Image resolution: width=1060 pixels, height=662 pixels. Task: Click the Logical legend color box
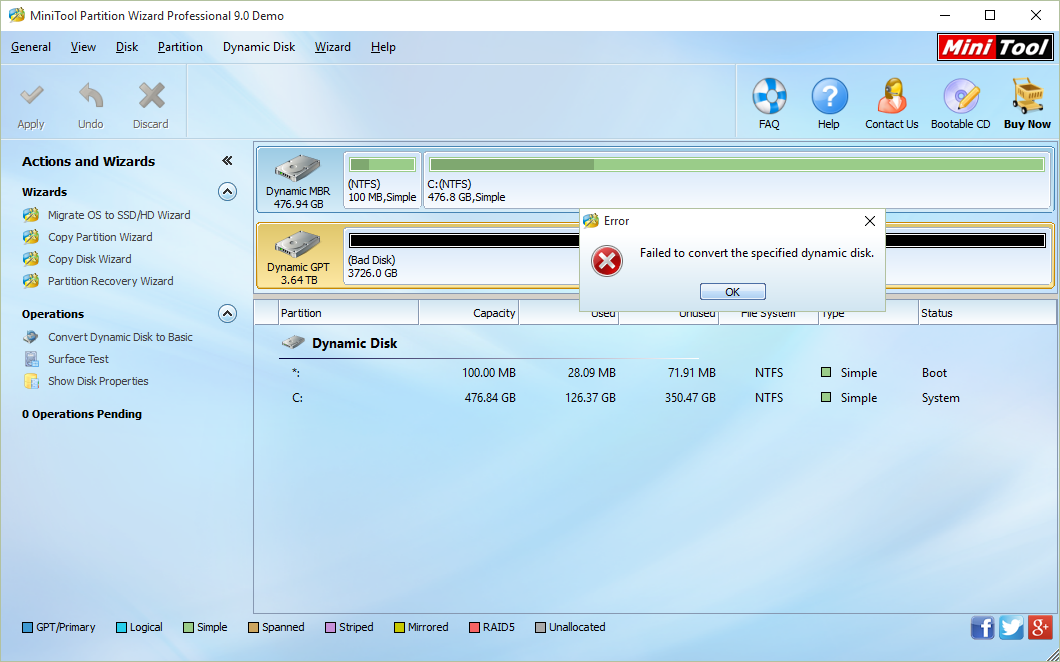[121, 628]
